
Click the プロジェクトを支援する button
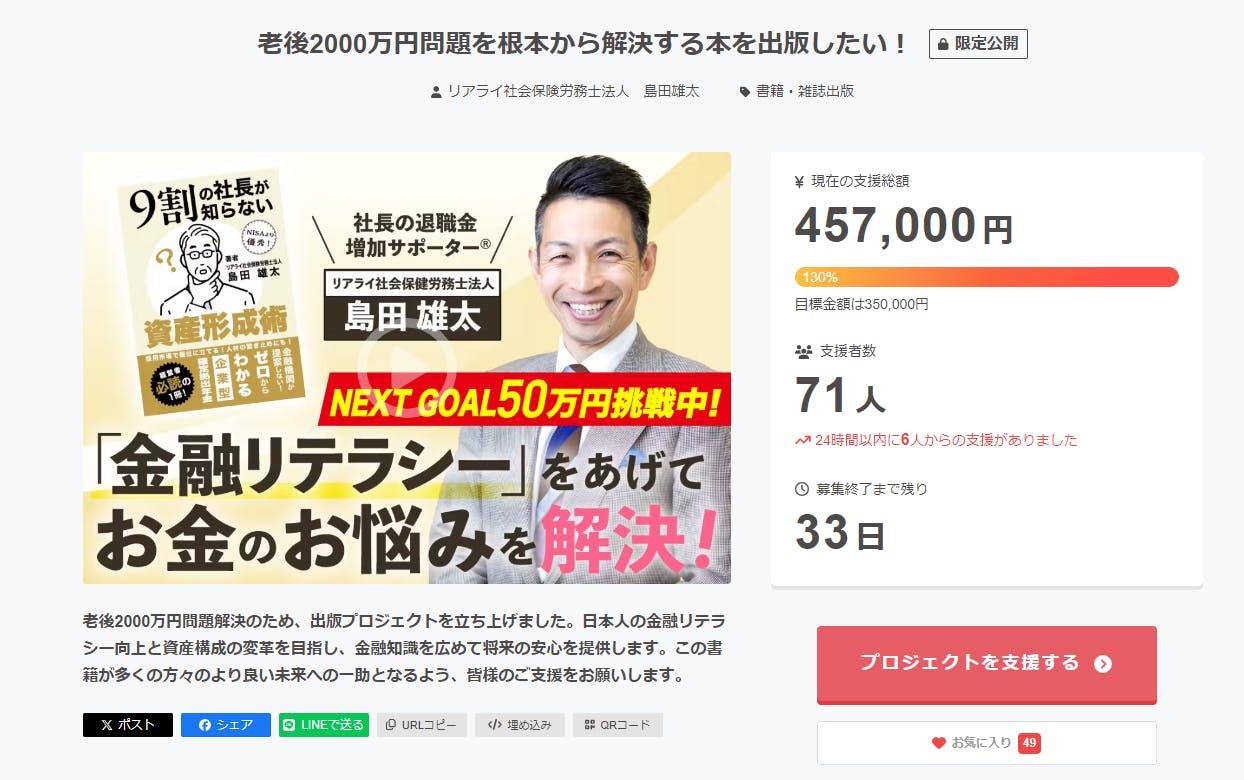point(987,664)
